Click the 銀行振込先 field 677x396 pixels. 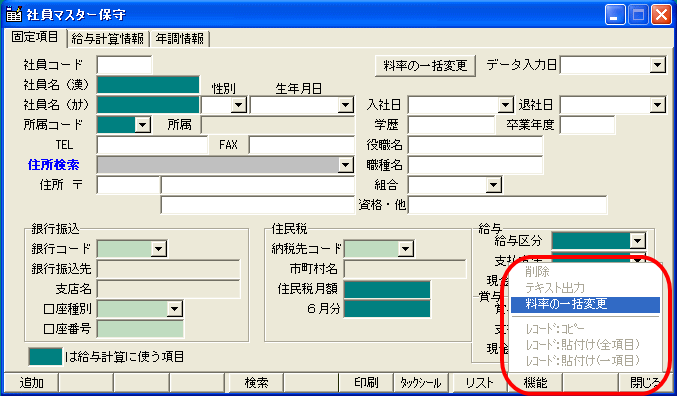168,269
